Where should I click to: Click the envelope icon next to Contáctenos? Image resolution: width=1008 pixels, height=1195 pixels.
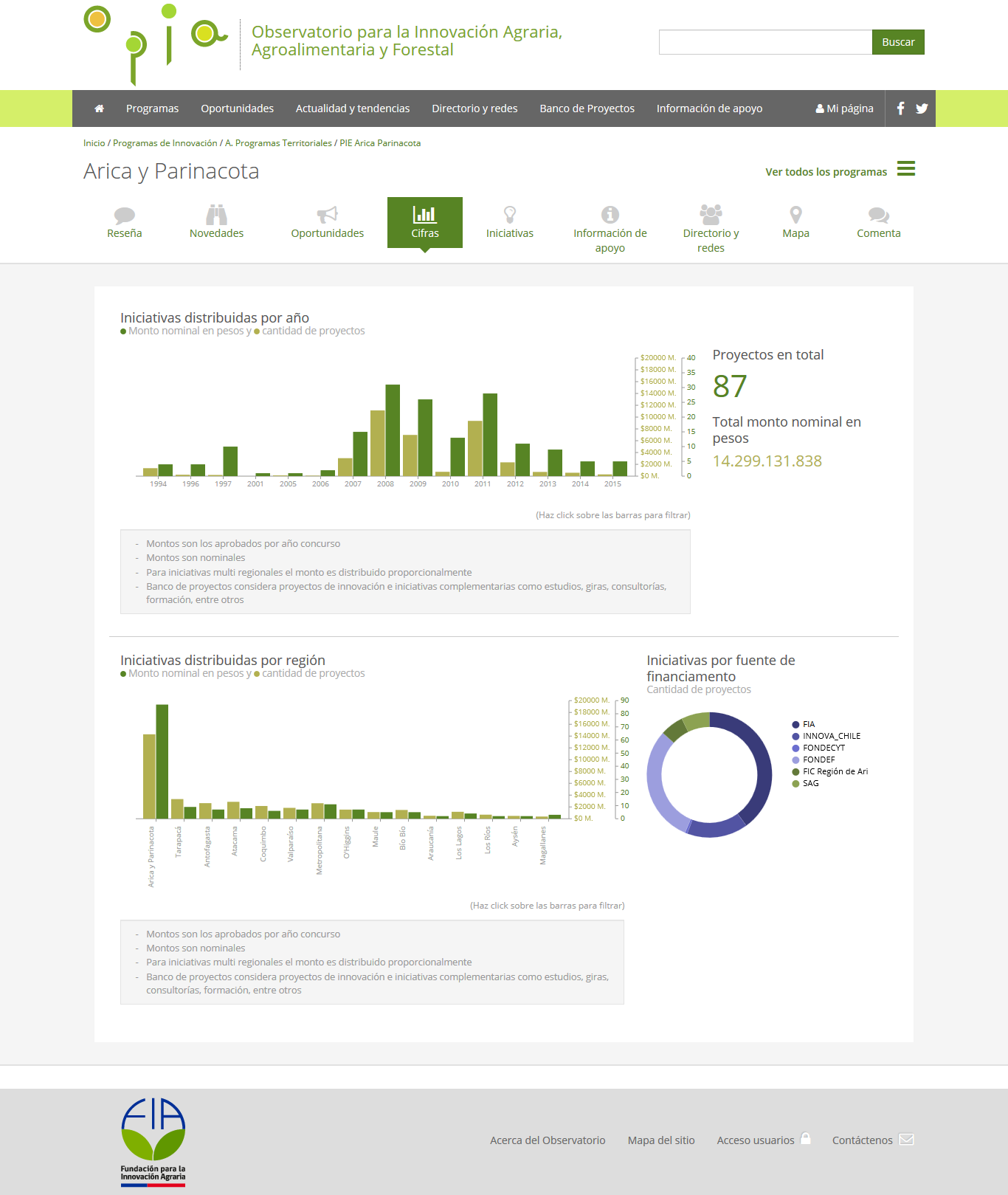907,1140
